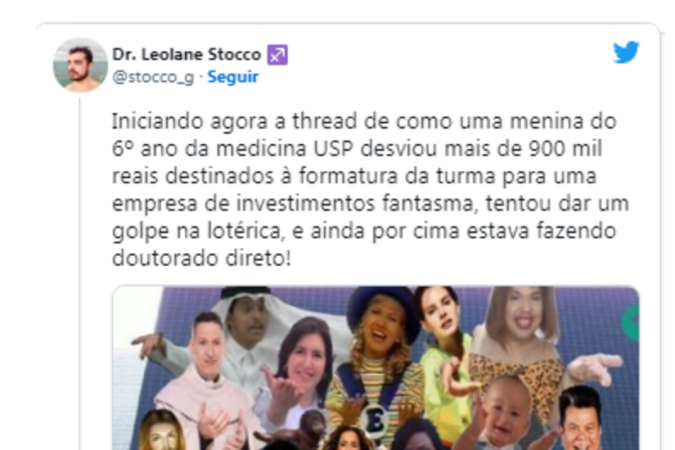Viewport: 675px width, 450px height.
Task: Click the letter E badge on the striped costume
Action: (373, 420)
